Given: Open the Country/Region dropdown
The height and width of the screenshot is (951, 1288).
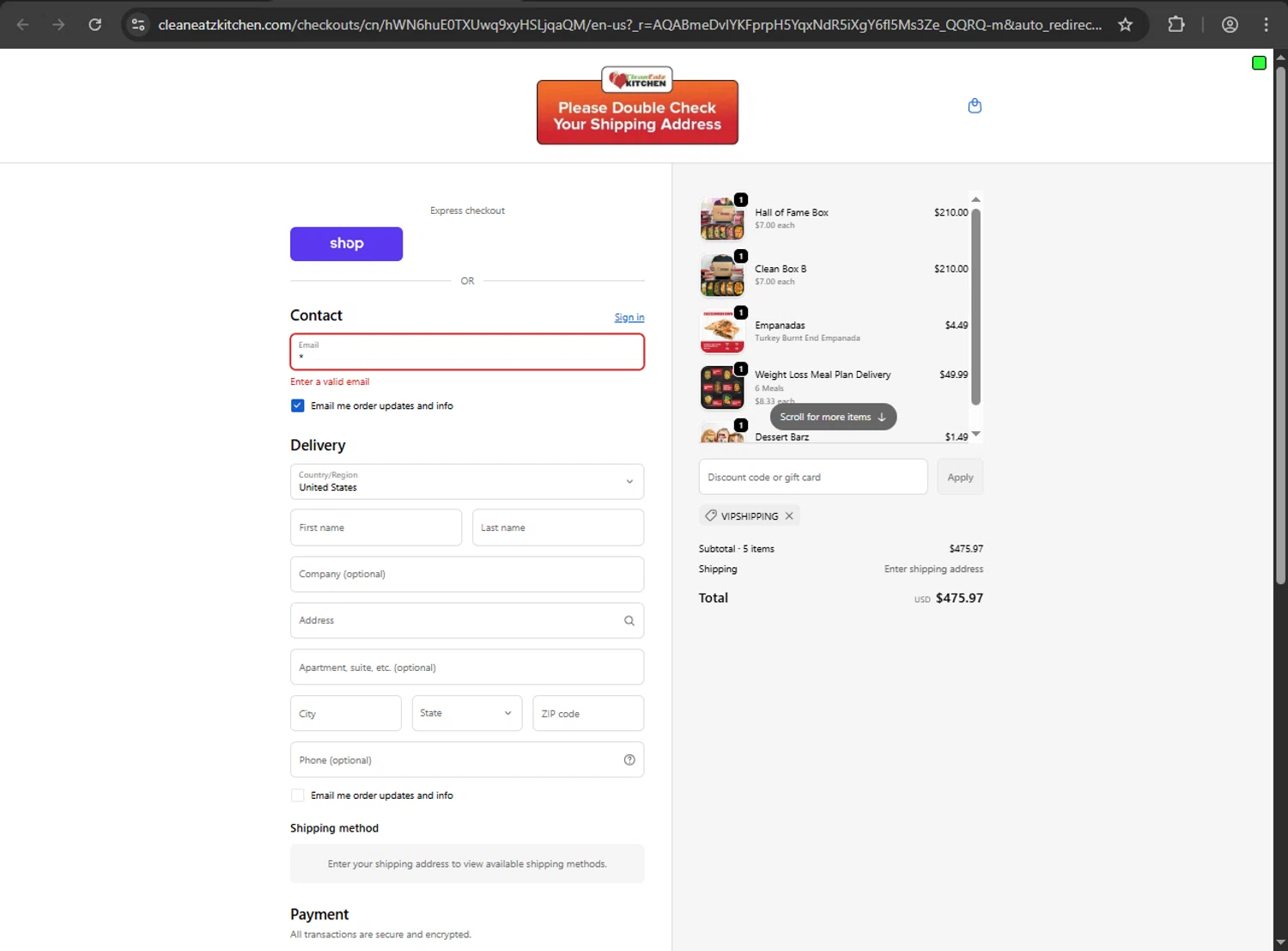Looking at the screenshot, I should pyautogui.click(x=467, y=482).
